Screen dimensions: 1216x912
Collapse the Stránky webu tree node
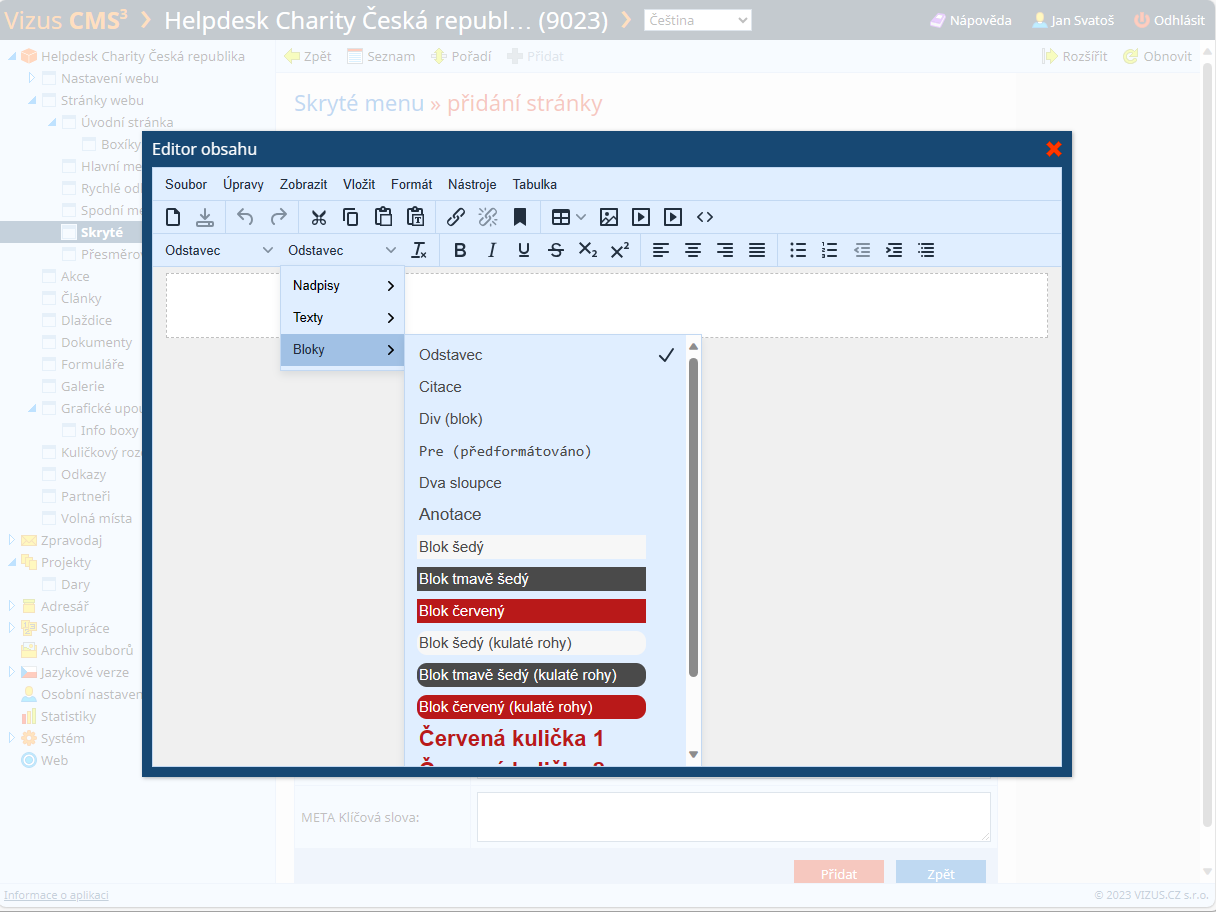31,100
